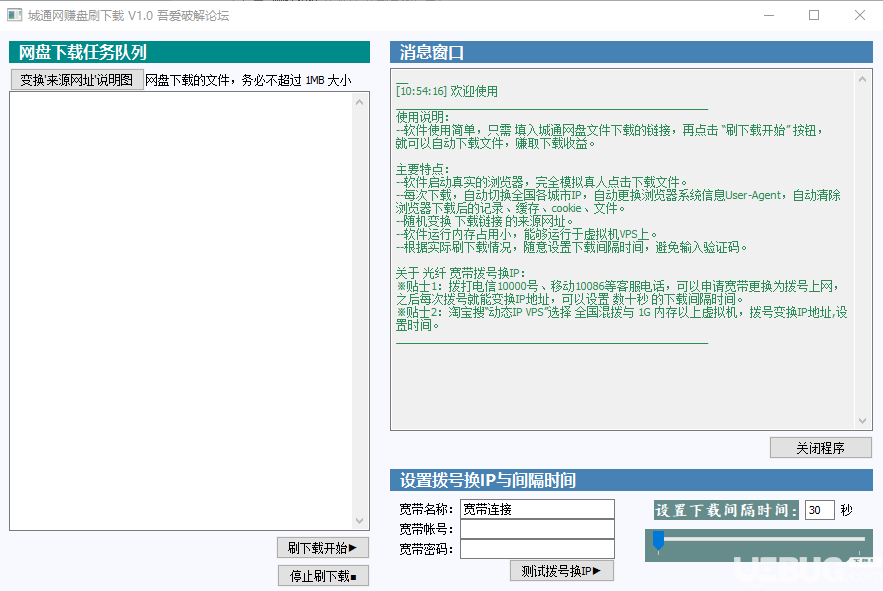This screenshot has height=591, width=883.
Task: Click the application icon in title bar
Action: (15, 15)
